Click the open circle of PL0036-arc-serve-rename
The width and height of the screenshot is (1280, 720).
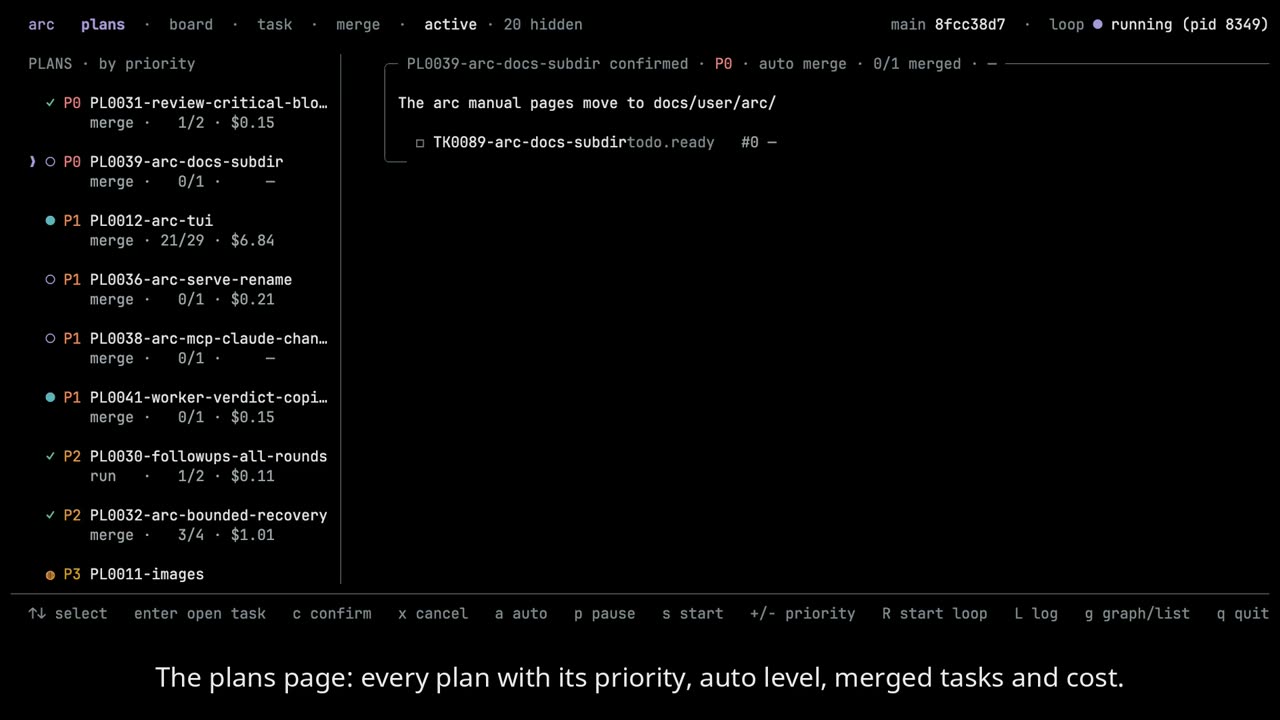[50, 280]
